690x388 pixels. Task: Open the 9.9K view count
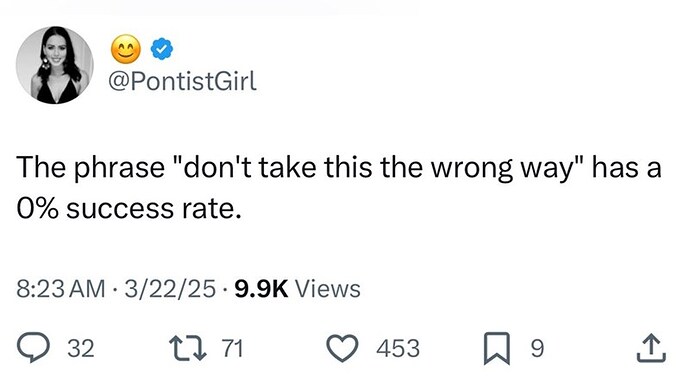point(261,289)
